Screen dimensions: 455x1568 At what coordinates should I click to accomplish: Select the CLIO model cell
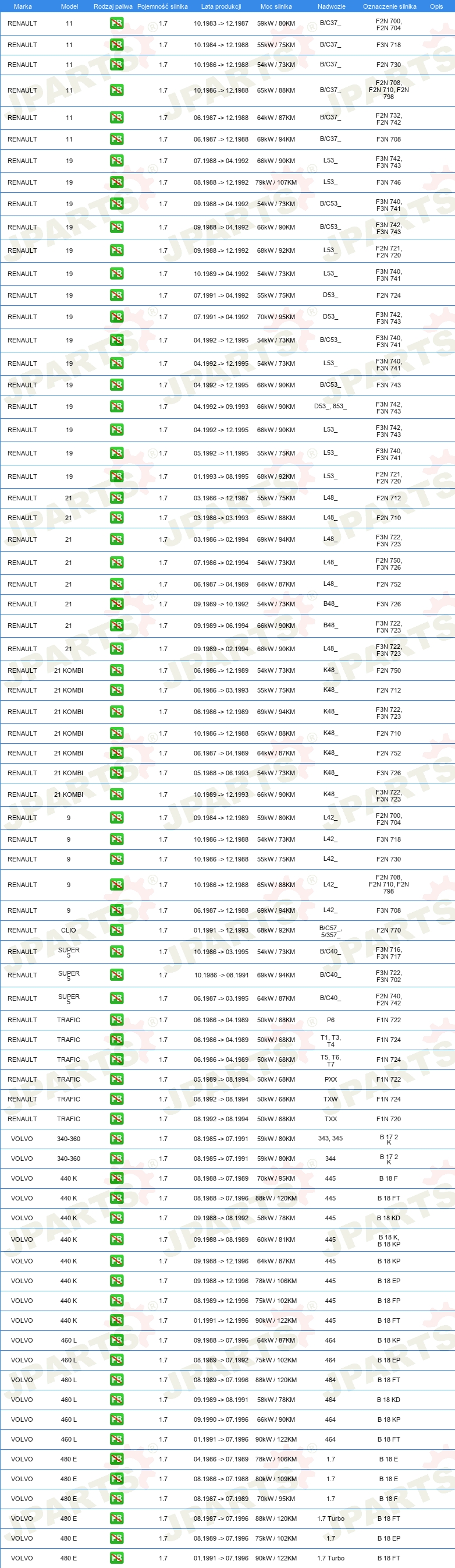coord(69,931)
